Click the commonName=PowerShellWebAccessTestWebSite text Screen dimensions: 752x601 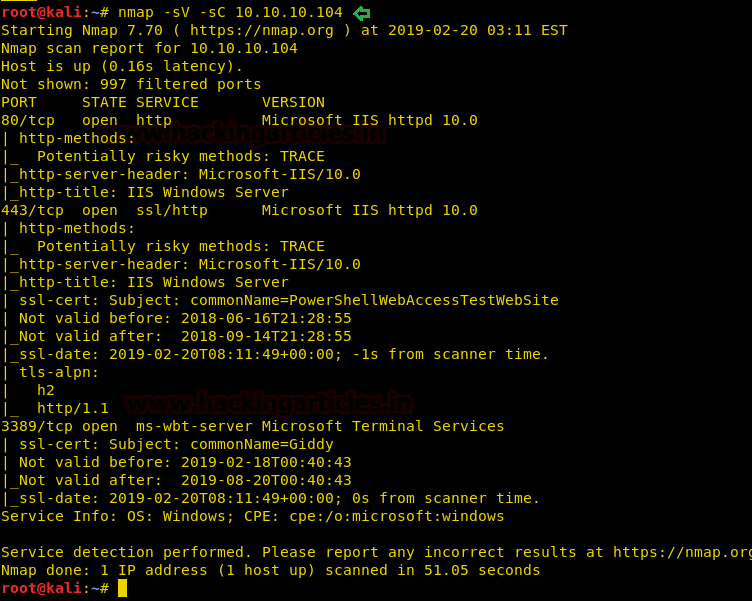(375, 300)
